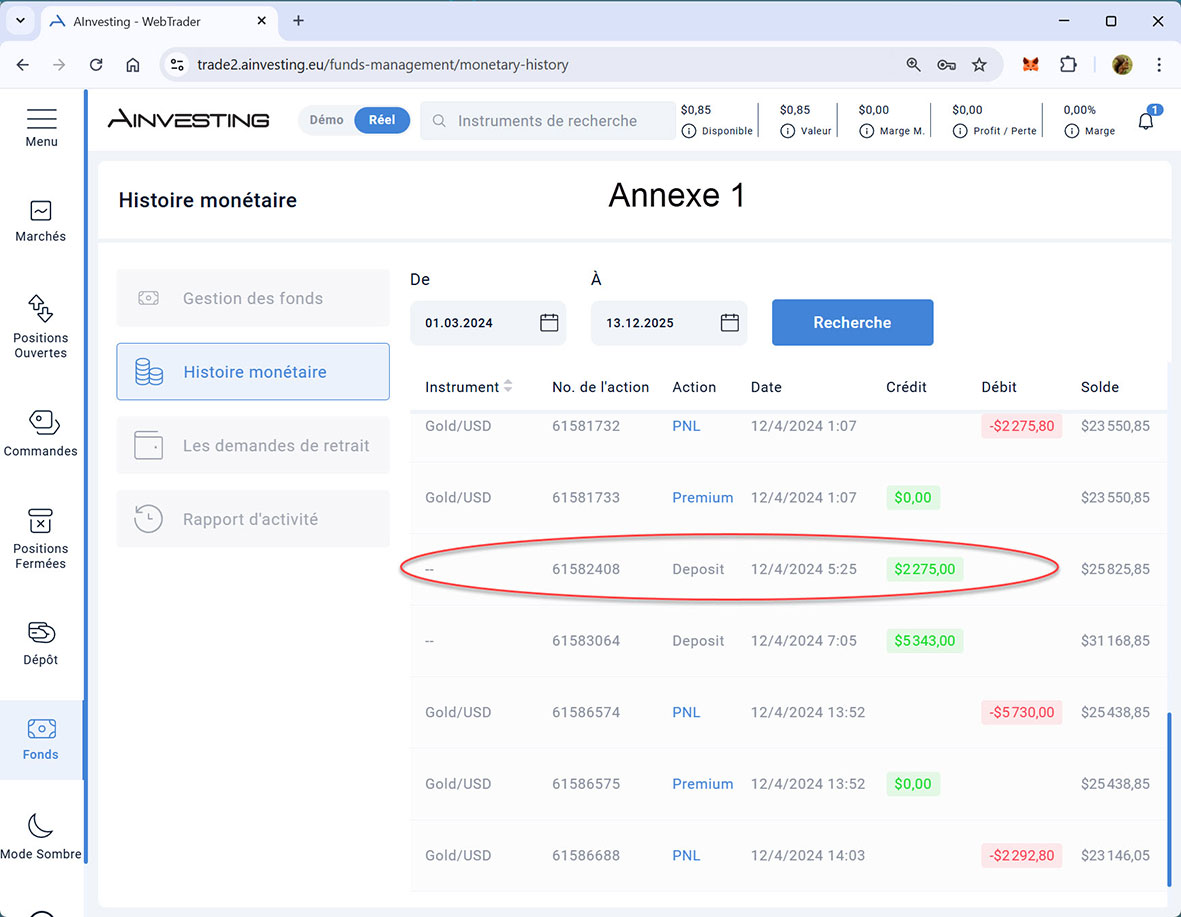This screenshot has width=1181, height=917.
Task: Click the Instruments de recherche field
Action: coord(547,121)
